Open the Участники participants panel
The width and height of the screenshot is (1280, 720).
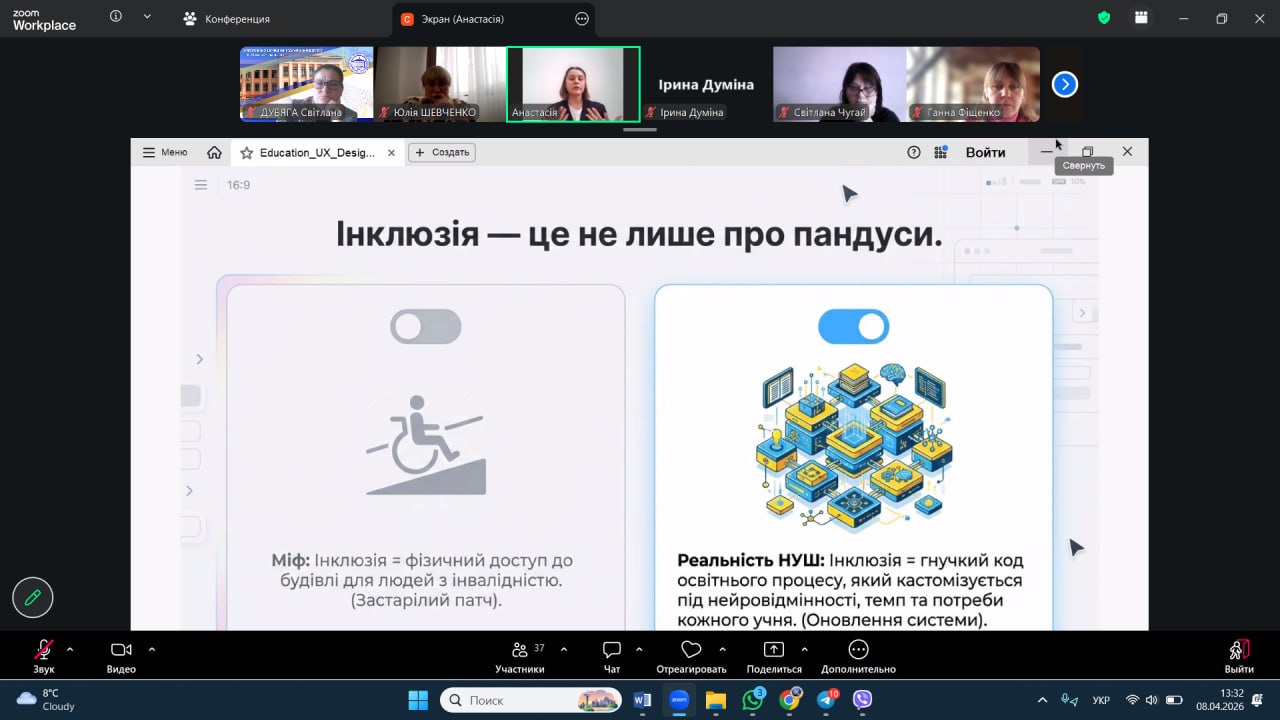tap(519, 651)
